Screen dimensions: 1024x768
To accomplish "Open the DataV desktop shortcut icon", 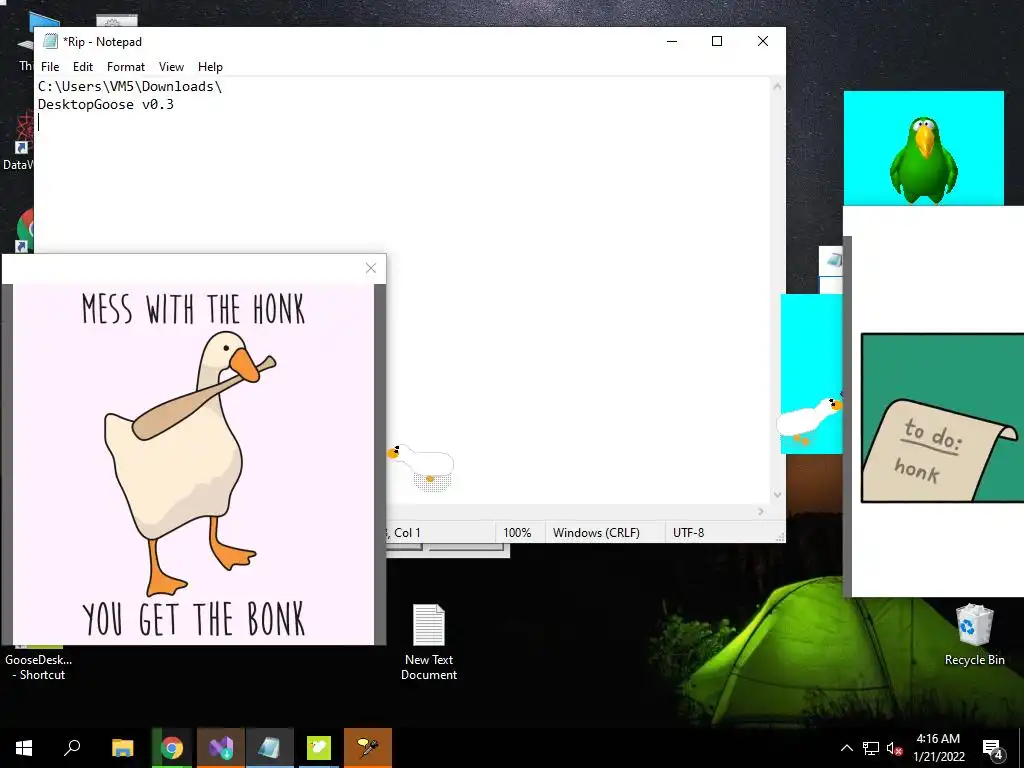I will click(18, 142).
